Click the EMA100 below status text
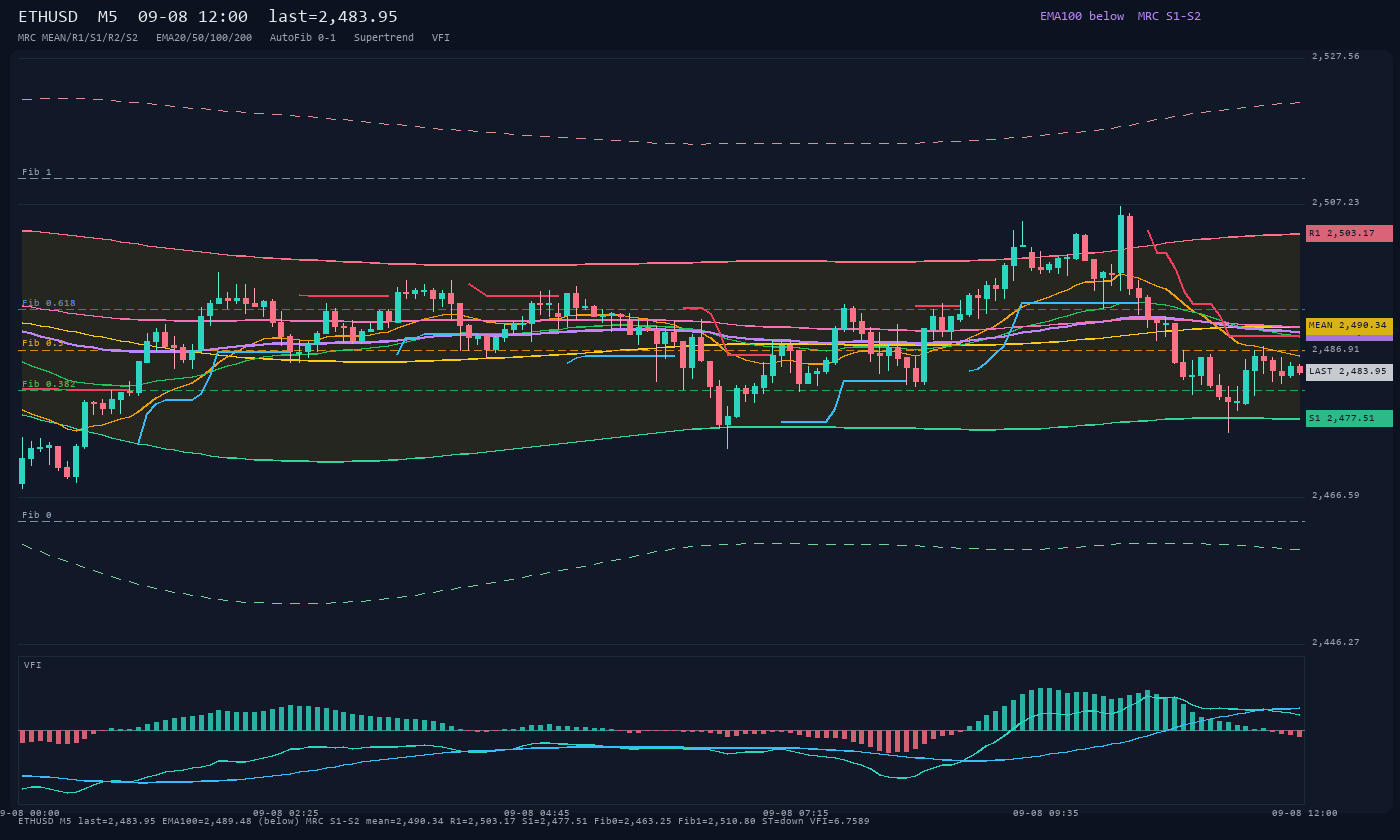 click(x=1082, y=16)
